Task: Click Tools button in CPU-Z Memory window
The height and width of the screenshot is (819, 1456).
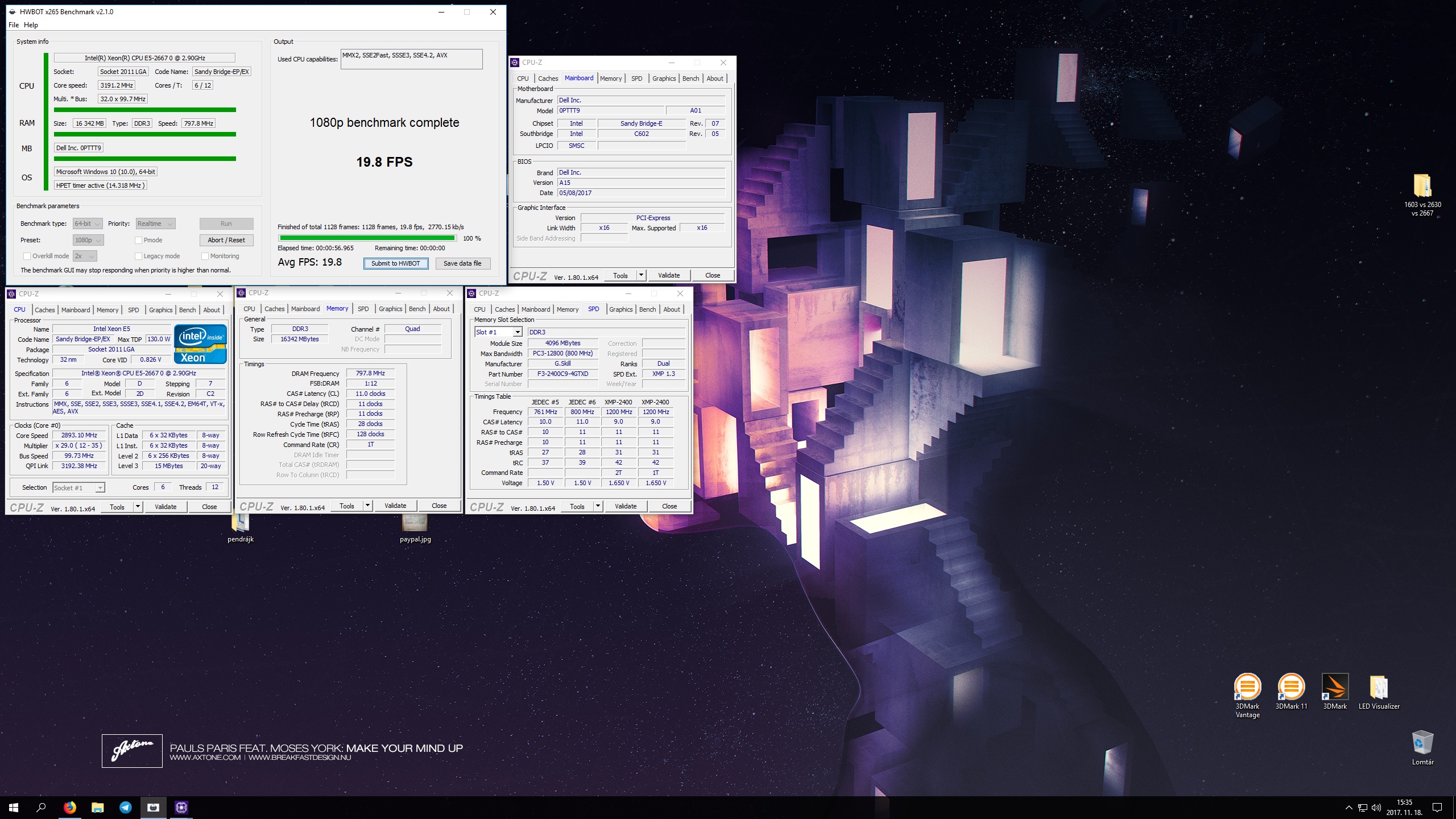Action: pyautogui.click(x=347, y=506)
